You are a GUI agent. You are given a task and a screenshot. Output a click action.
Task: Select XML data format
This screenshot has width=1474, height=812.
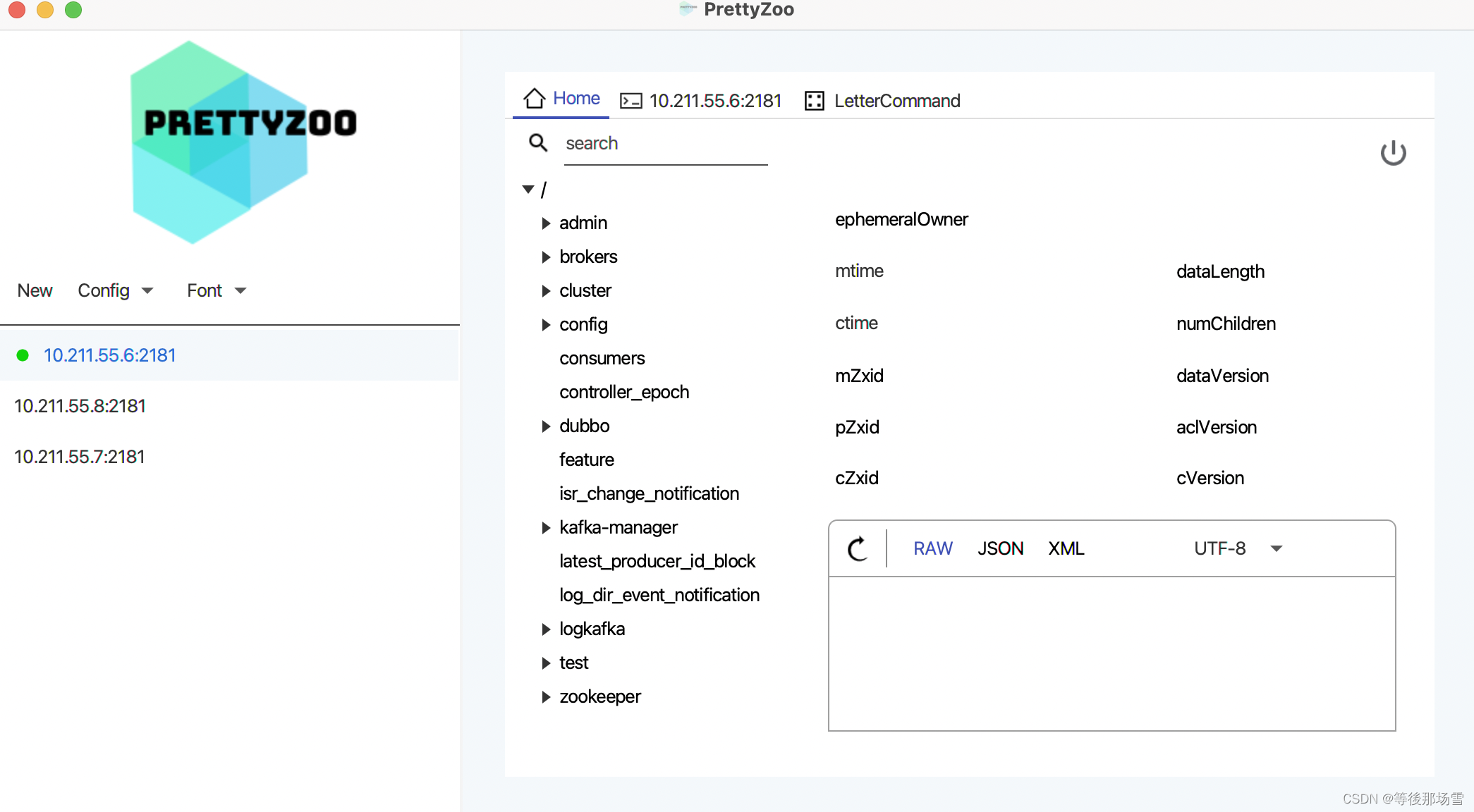(1066, 548)
